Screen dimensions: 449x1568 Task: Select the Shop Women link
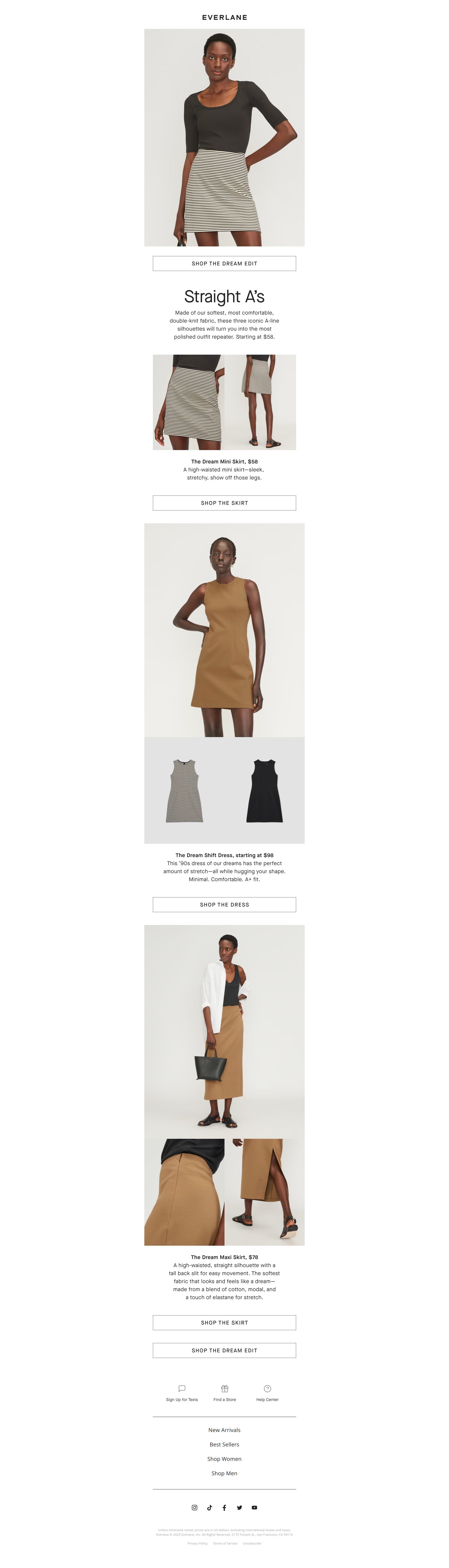pos(224,1458)
